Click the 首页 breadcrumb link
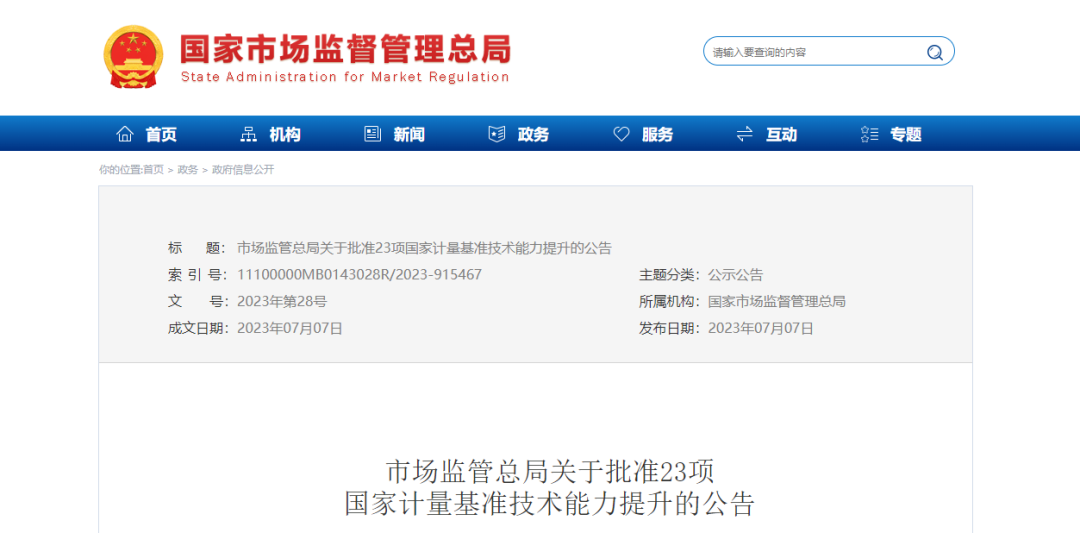This screenshot has height=533, width=1080. click(x=153, y=170)
